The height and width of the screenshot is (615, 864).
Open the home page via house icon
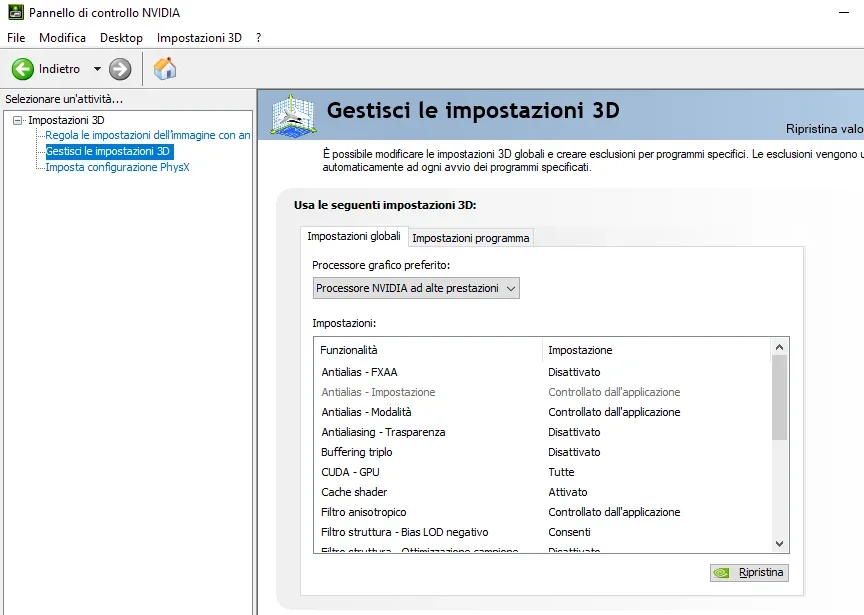(165, 69)
